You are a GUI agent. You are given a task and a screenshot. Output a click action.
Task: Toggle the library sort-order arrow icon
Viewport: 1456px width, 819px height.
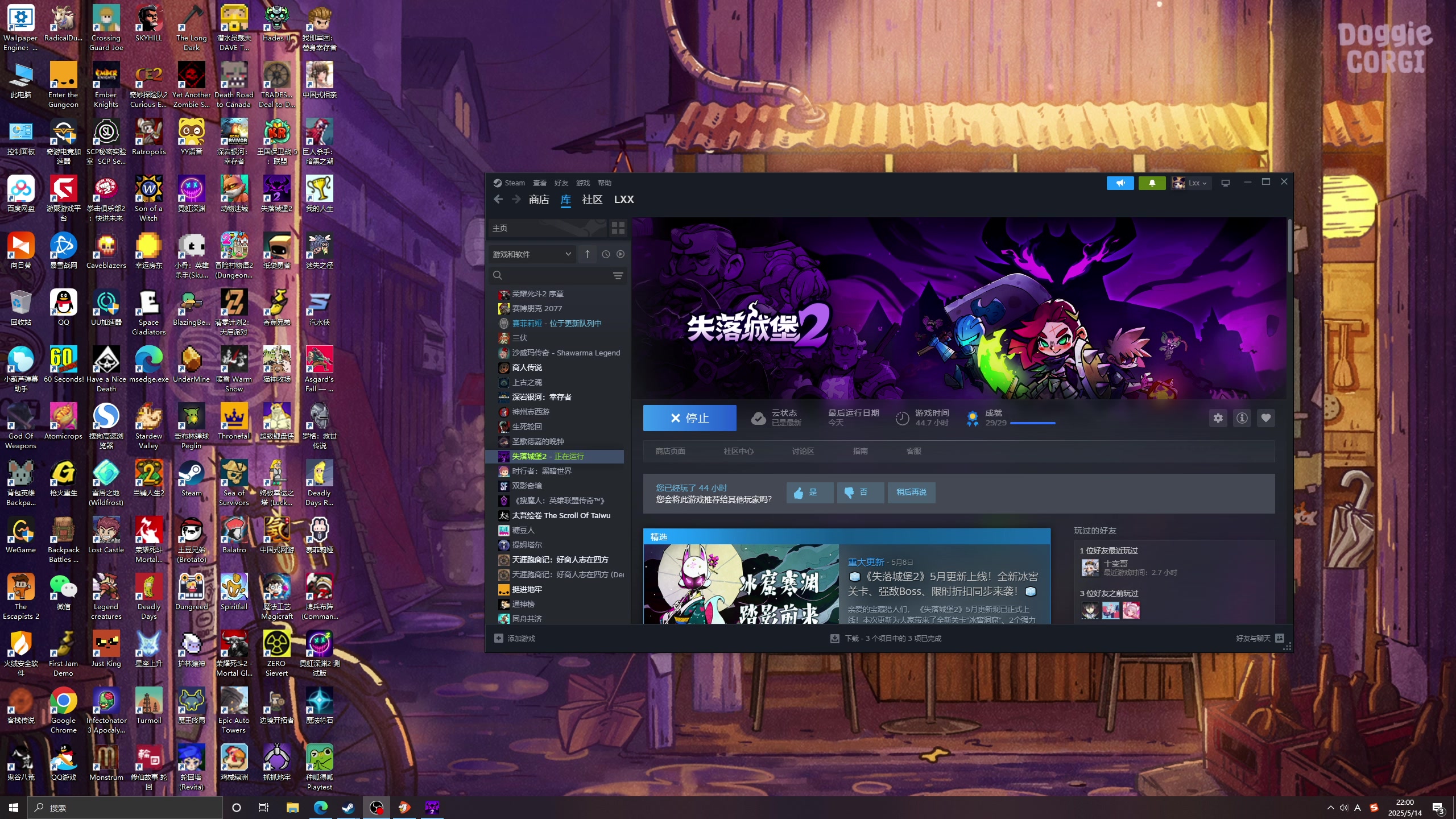click(588, 254)
